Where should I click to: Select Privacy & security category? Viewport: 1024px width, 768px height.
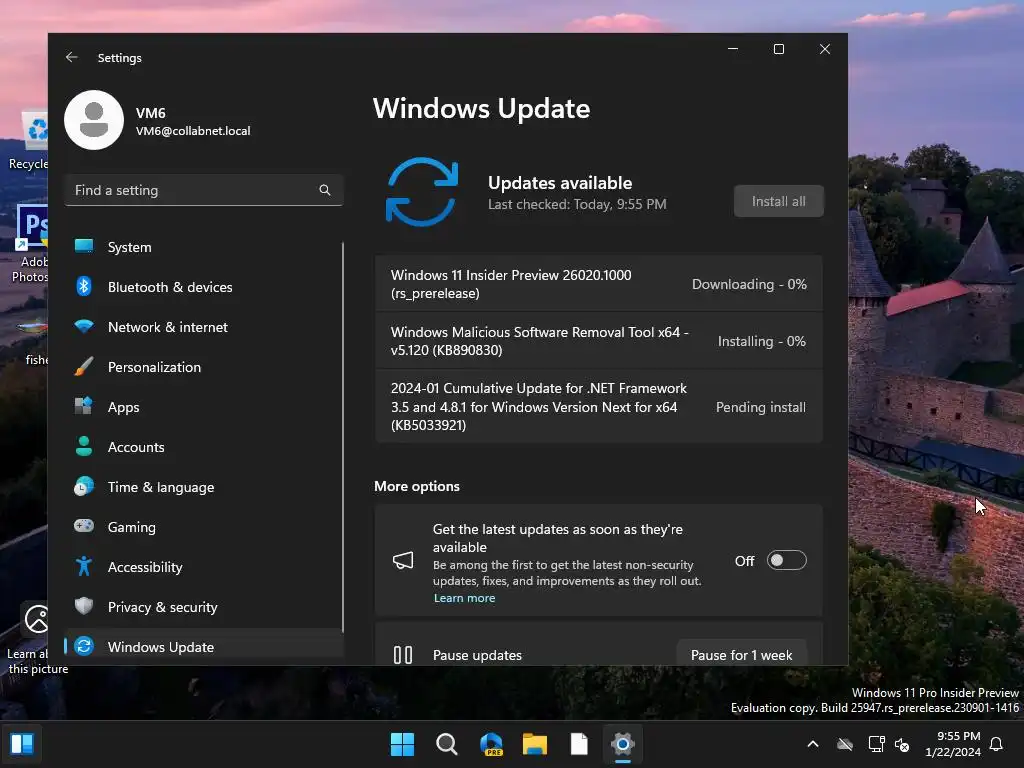[x=204, y=607]
